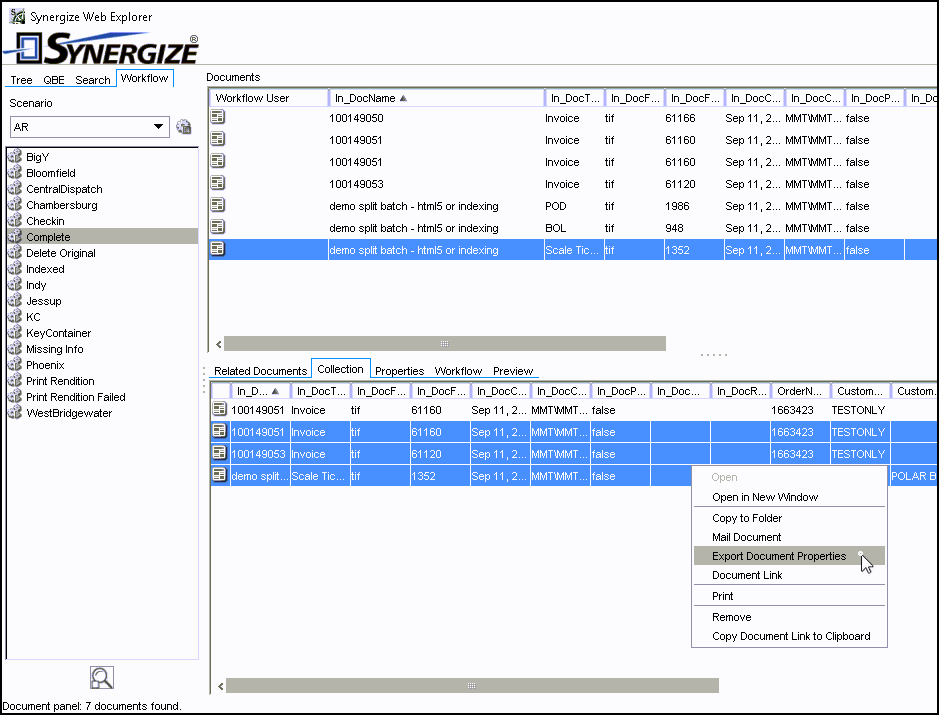
Task: Choose Print from context menu
Action: click(x=789, y=596)
